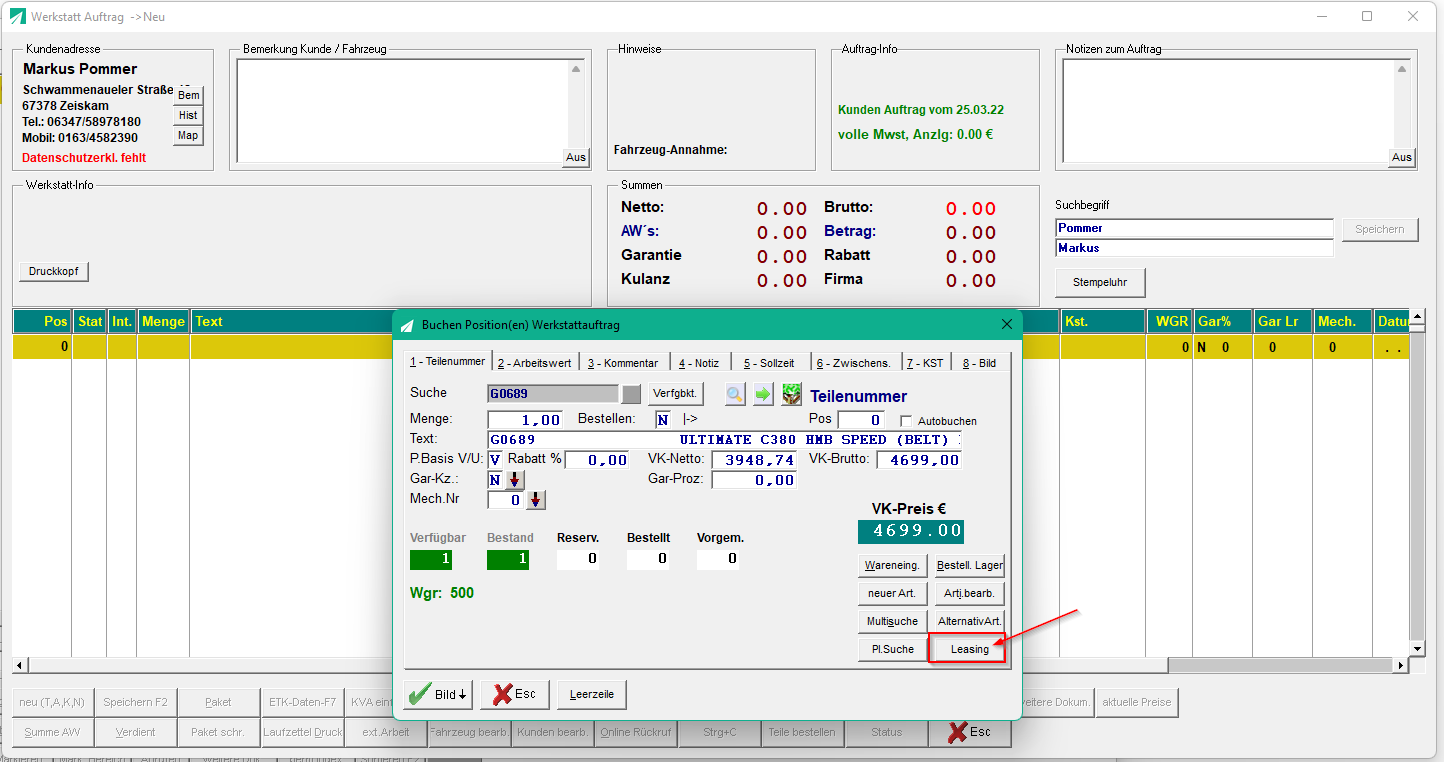The width and height of the screenshot is (1444, 762).
Task: Click into the Rabatt % input field
Action: pos(597,460)
